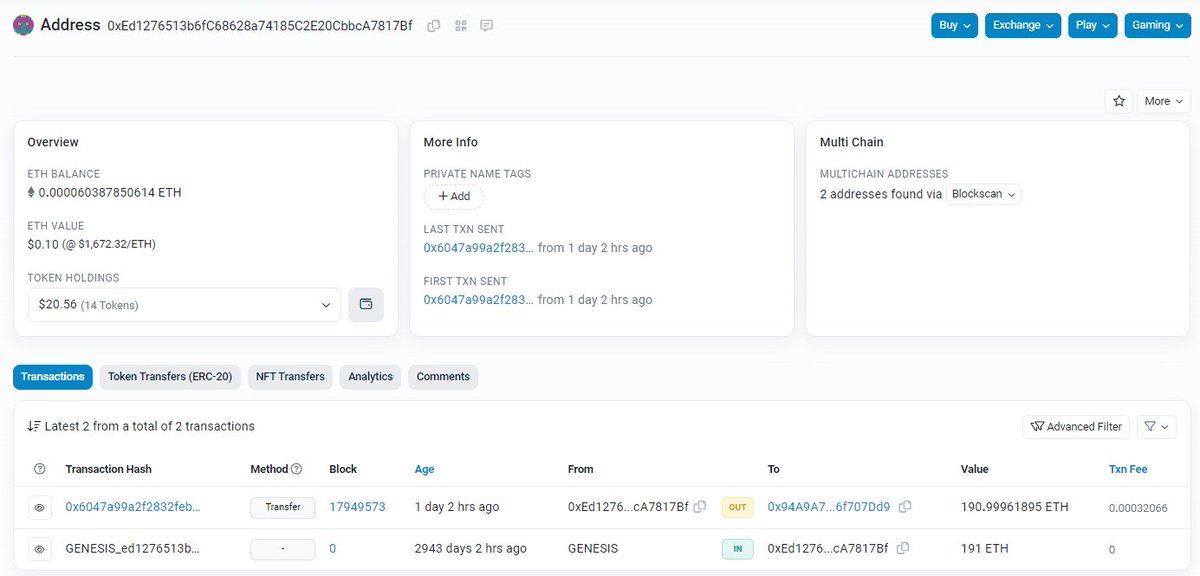This screenshot has width=1200, height=576.
Task: Click the help icon in table header
Action: pyautogui.click(x=40, y=469)
